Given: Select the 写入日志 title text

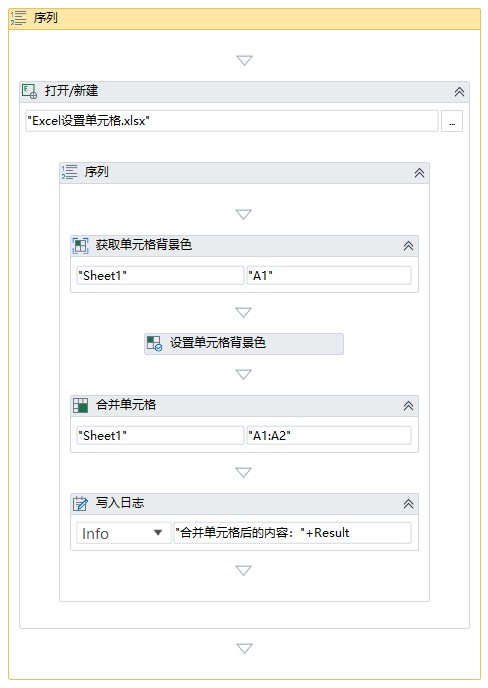Looking at the screenshot, I should [x=120, y=503].
